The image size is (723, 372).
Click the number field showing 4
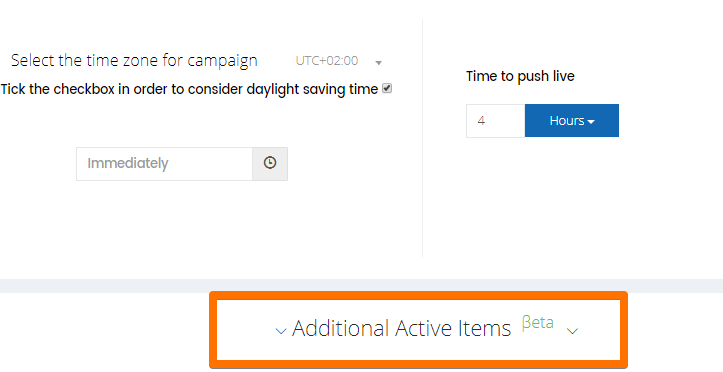click(496, 121)
